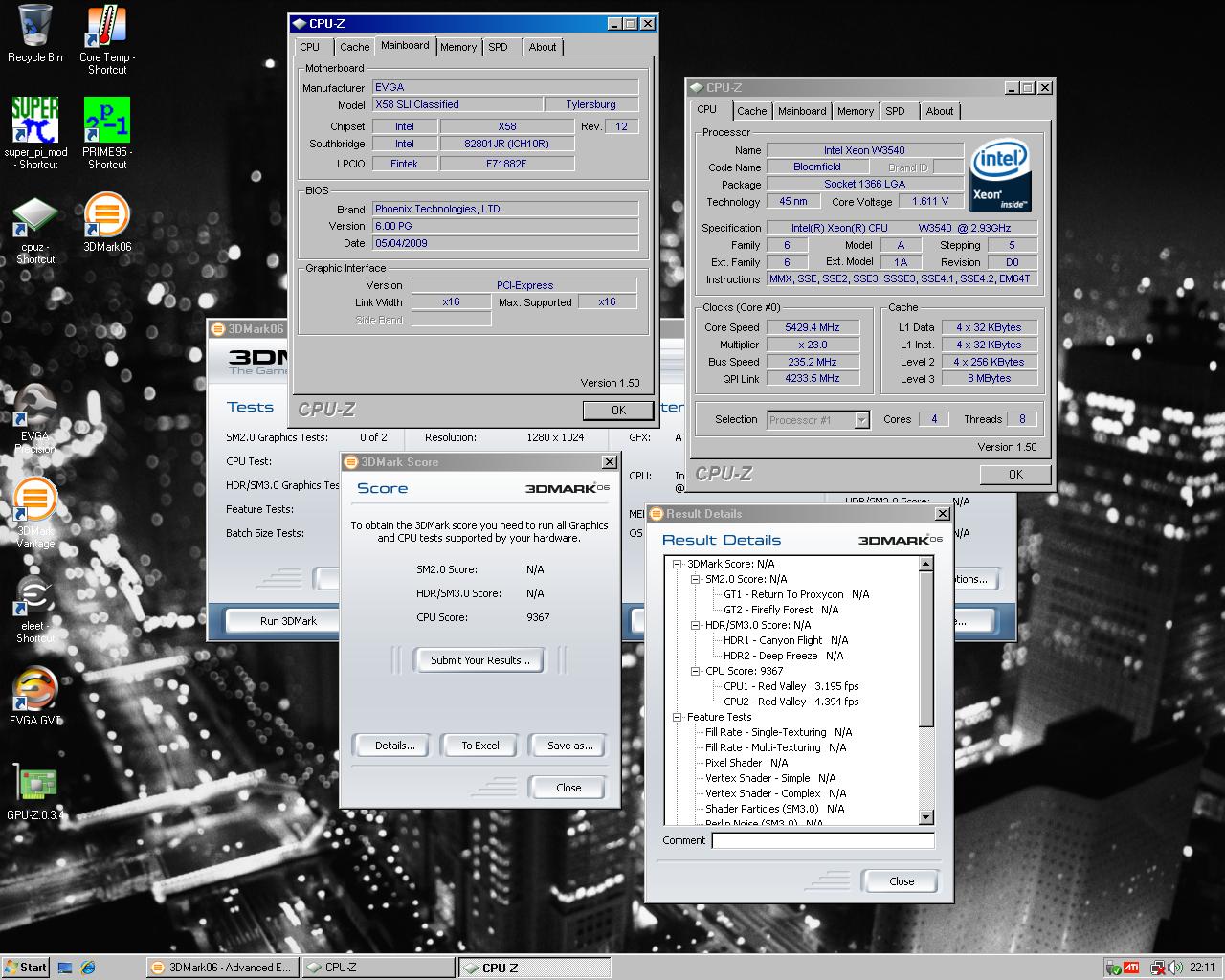Click OK in the mainboard CPU-Z window
Viewport: 1225px width, 980px height.
coord(618,410)
